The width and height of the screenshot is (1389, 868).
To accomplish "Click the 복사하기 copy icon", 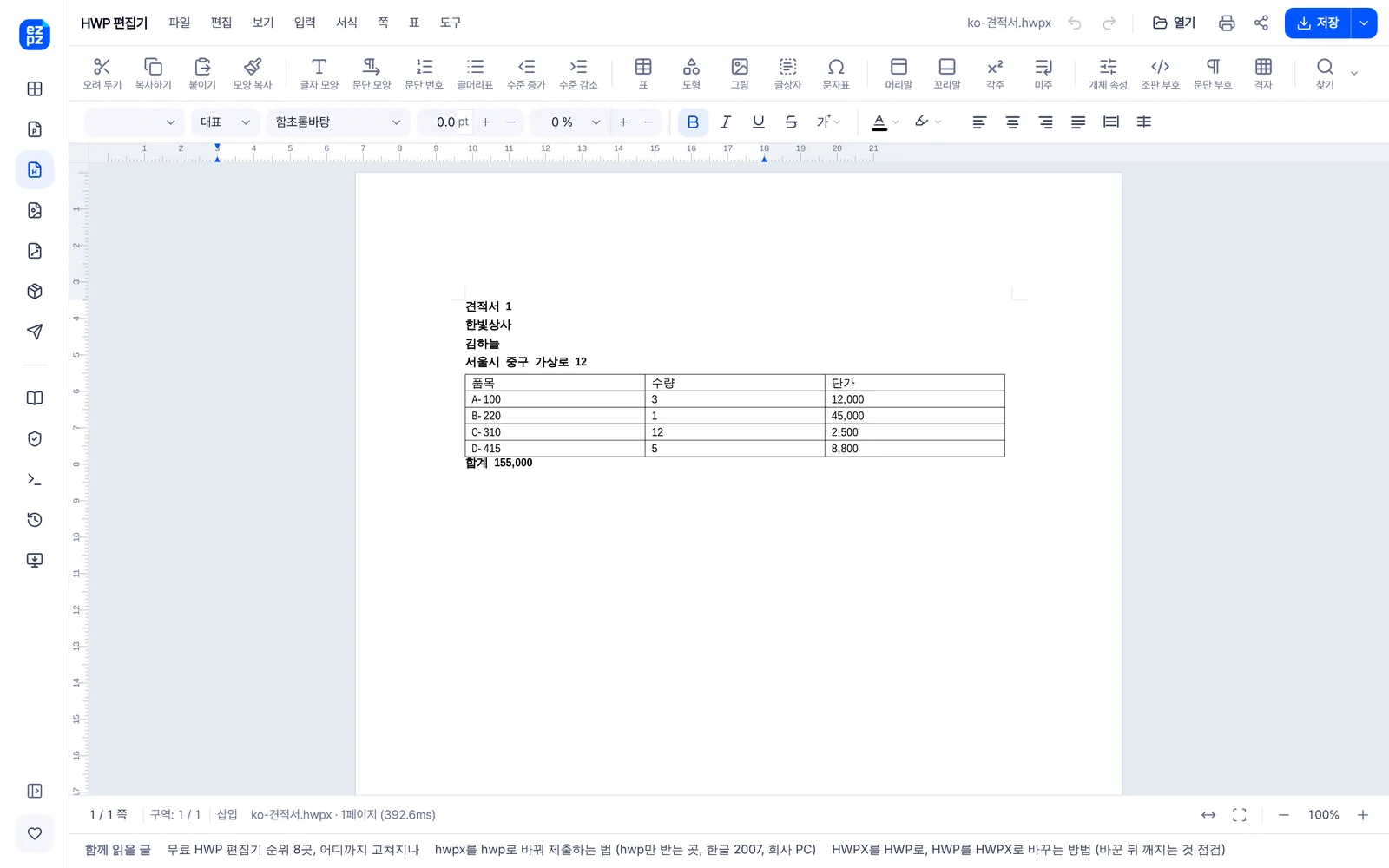I will (153, 67).
